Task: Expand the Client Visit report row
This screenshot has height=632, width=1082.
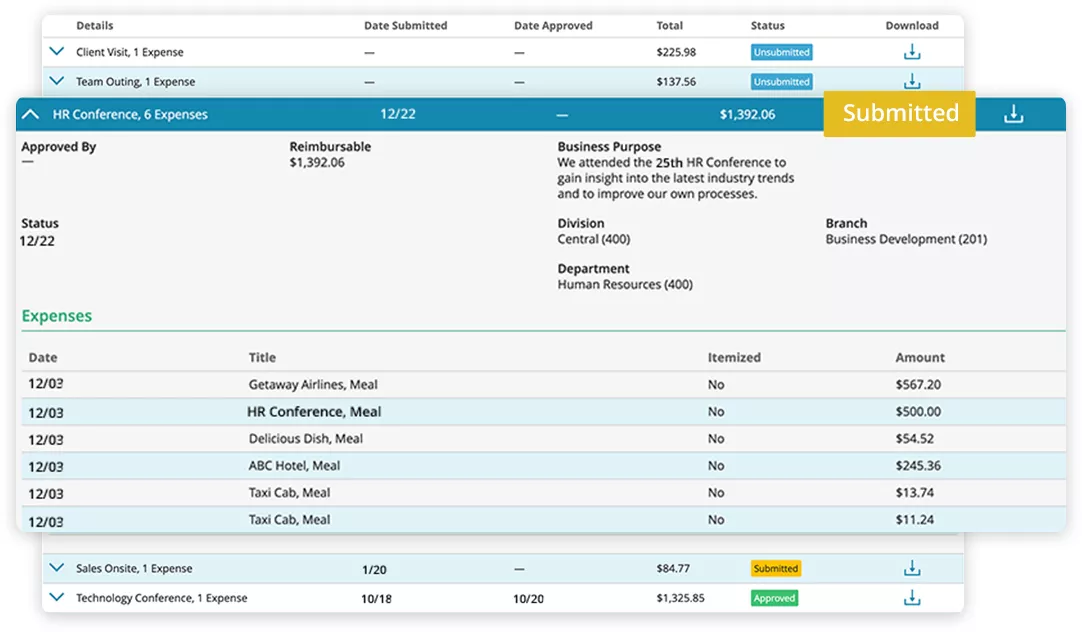Action: pos(57,52)
